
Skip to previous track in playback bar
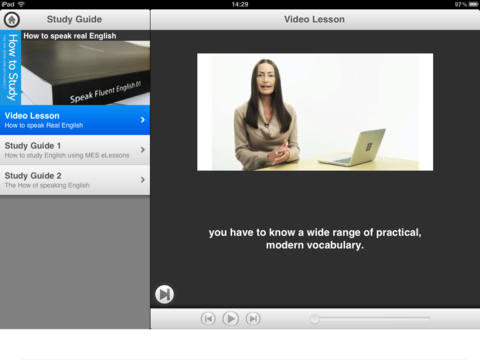click(208, 319)
